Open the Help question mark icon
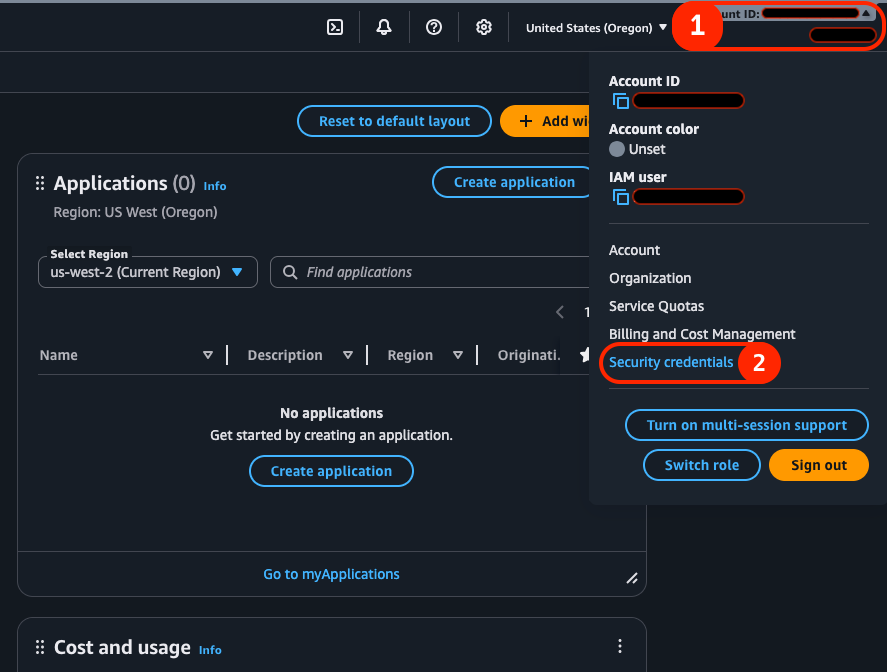Viewport: 887px width, 672px height. (434, 27)
